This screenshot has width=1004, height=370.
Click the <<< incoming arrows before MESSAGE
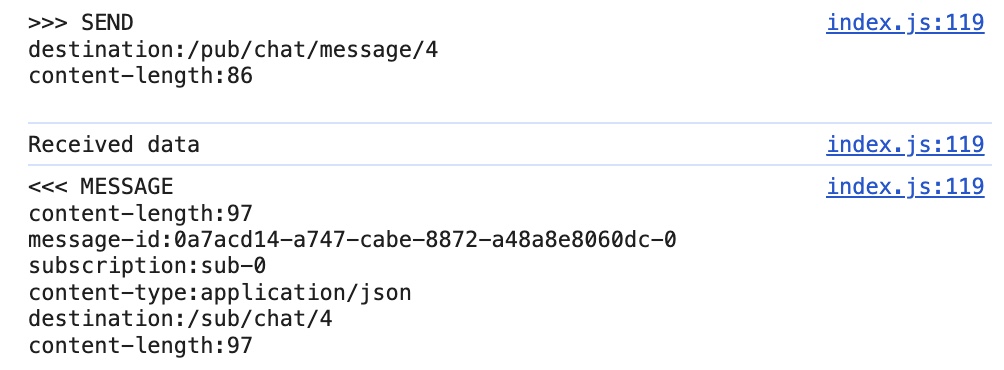point(48,187)
